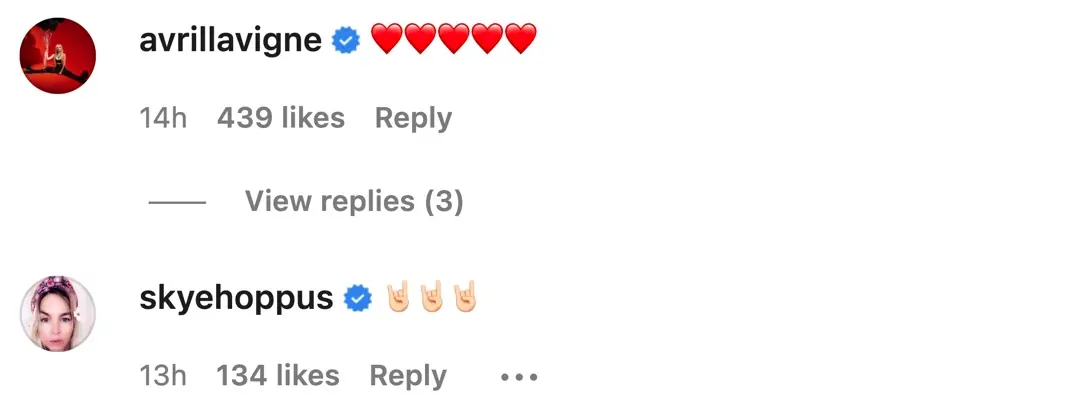Viewport: 1089px width, 416px height.
Task: Open more options on skyehoppus comment
Action: pyautogui.click(x=519, y=377)
